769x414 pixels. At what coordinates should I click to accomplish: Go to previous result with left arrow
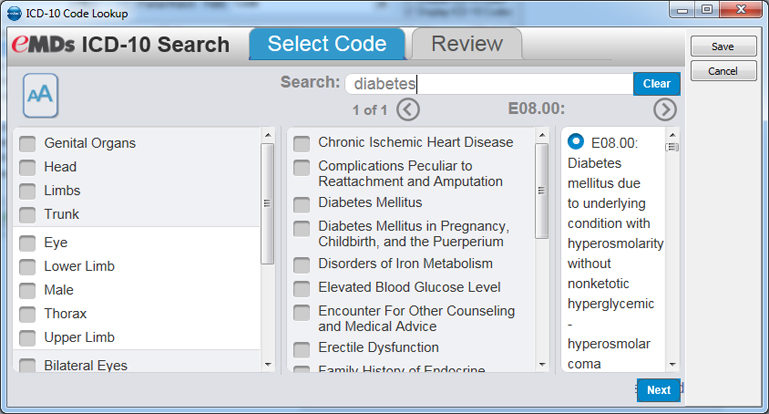click(408, 109)
